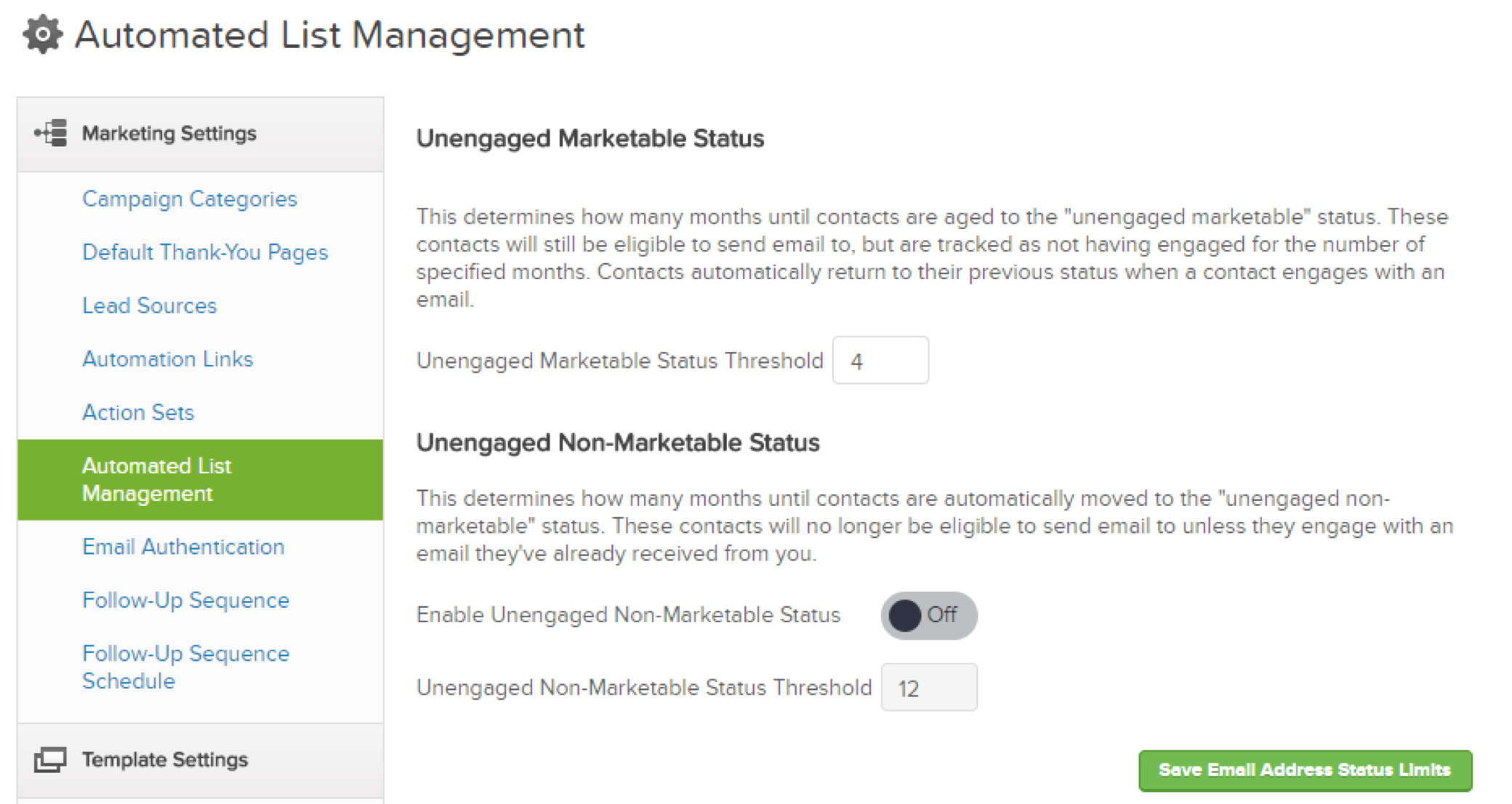The image size is (1512, 804).
Task: Click the Marketing Settings tree icon
Action: point(51,133)
